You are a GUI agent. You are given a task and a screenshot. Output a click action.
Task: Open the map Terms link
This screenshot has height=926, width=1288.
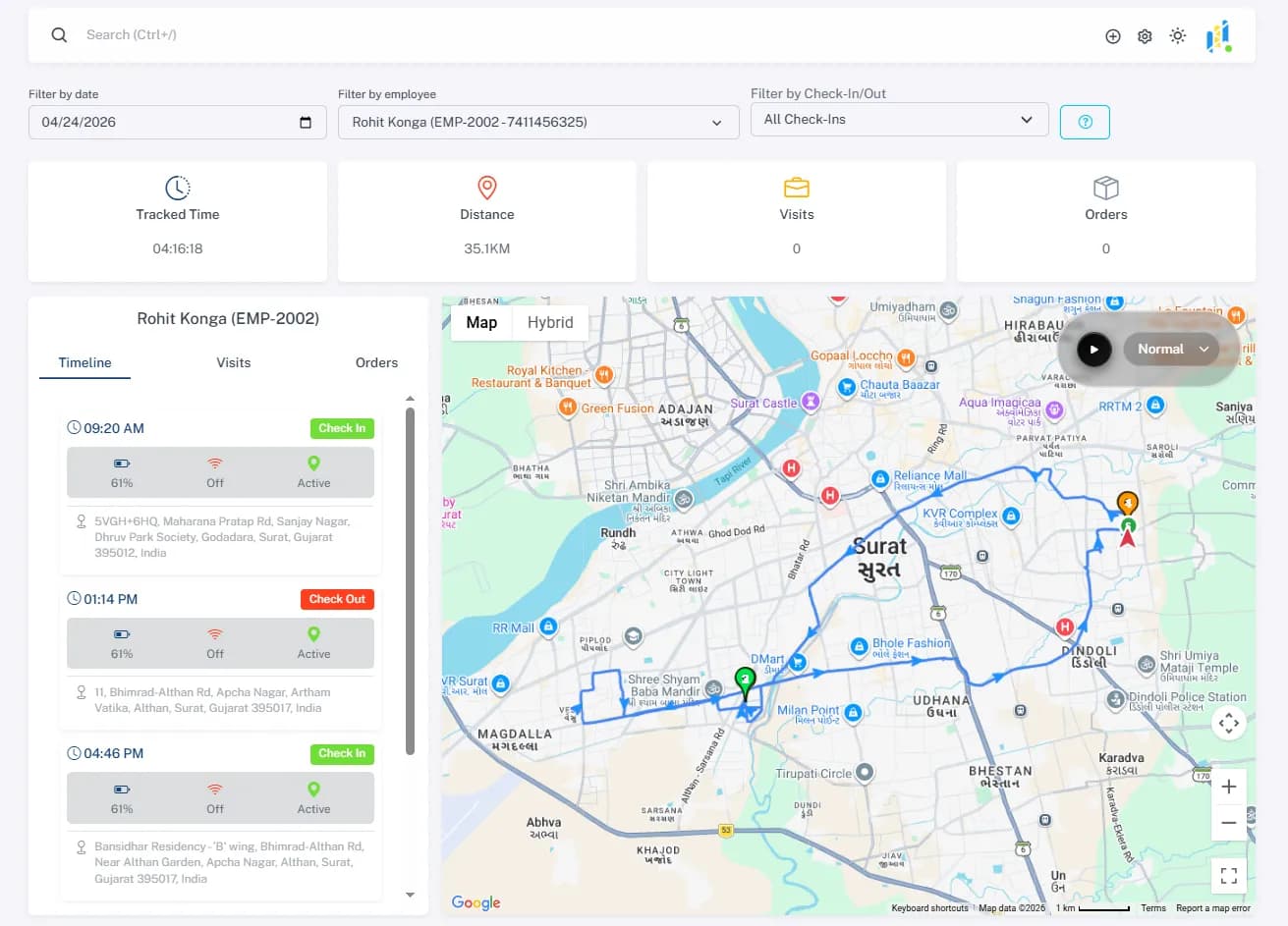point(1153,908)
